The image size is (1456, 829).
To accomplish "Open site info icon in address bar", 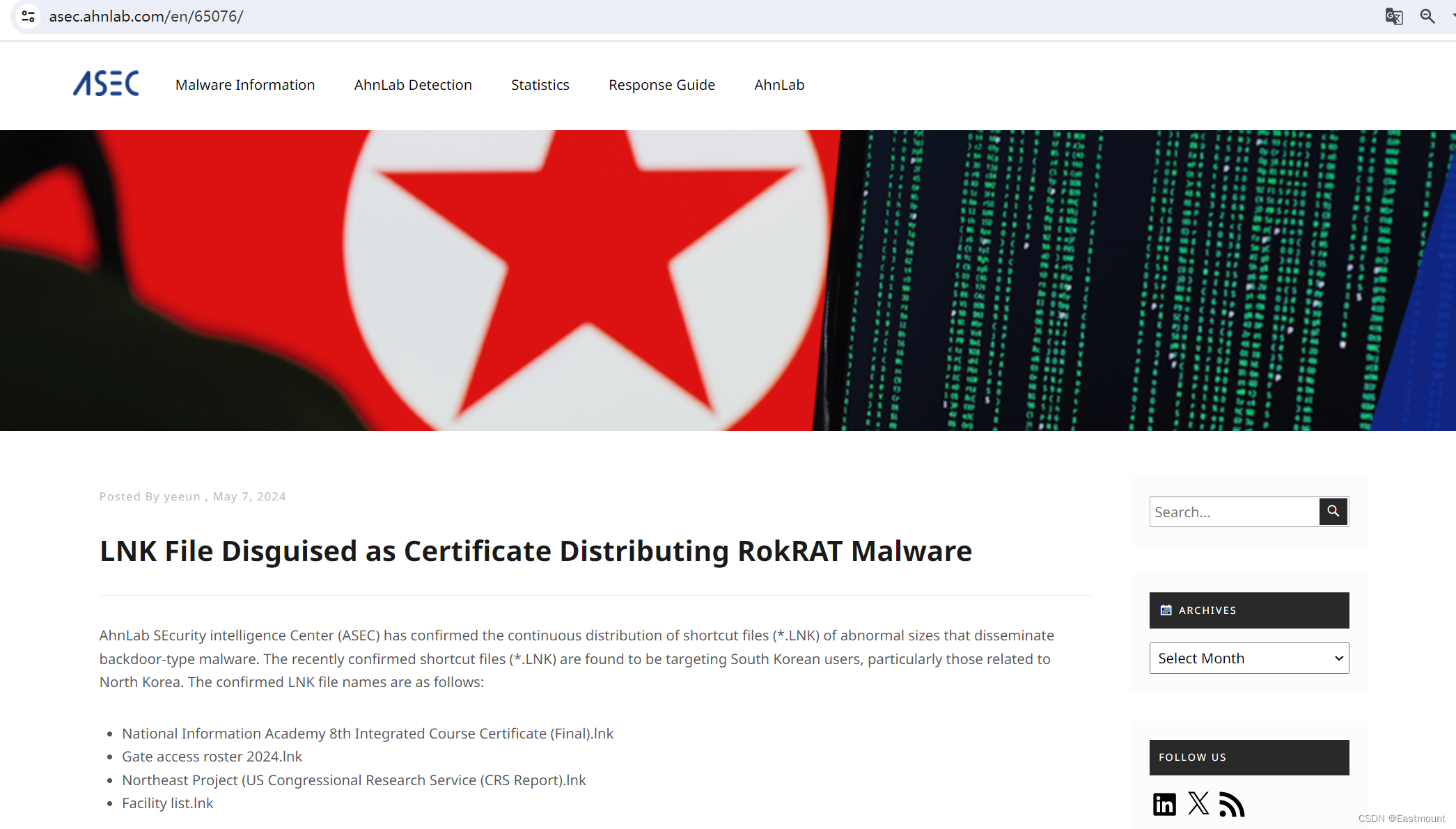I will [29, 16].
